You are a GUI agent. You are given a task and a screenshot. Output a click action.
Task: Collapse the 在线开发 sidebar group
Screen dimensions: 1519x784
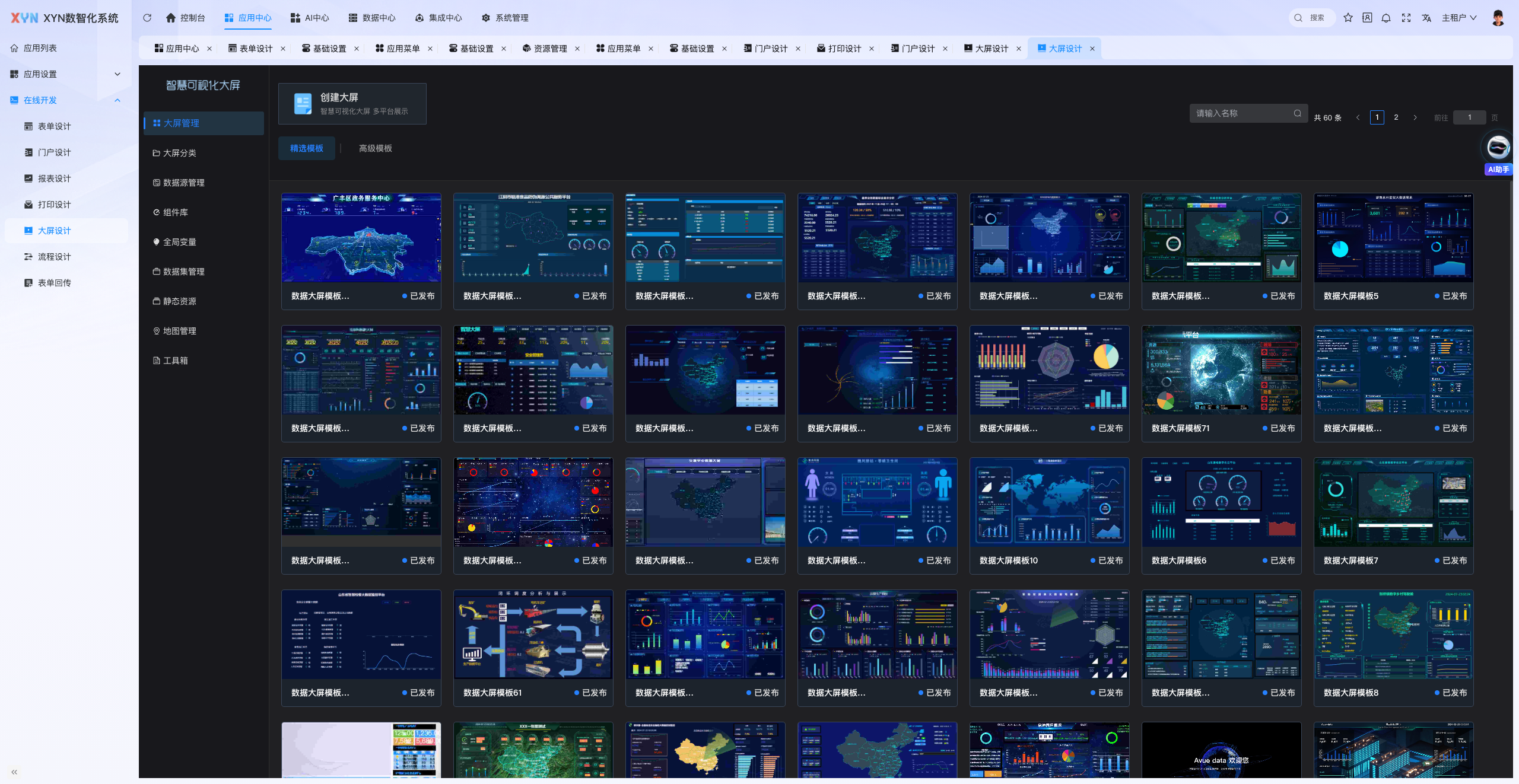[65, 100]
